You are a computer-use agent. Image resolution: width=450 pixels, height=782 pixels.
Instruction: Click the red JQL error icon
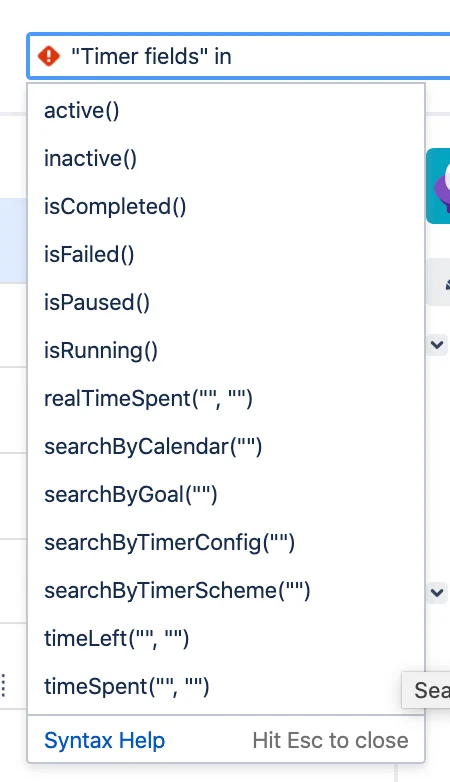(49, 56)
